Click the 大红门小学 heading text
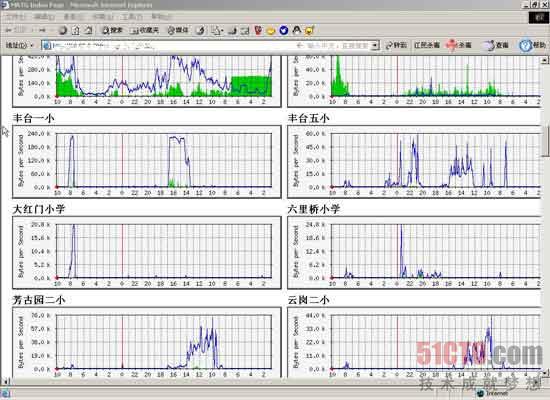Viewport: 550px width, 400px height. tap(39, 209)
